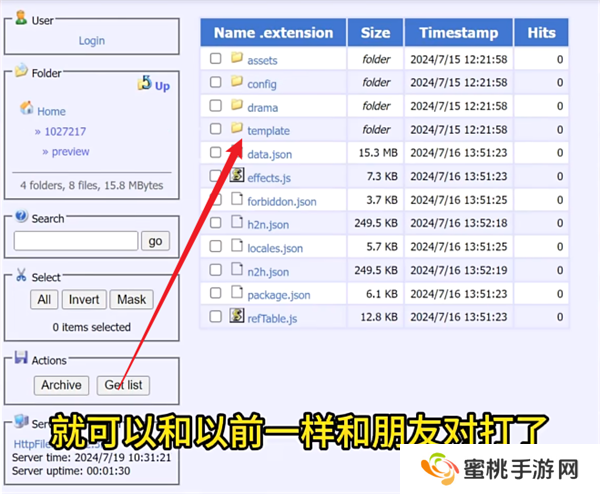Sort by the Name .extension column header
The width and height of the screenshot is (600, 494).
point(273,32)
